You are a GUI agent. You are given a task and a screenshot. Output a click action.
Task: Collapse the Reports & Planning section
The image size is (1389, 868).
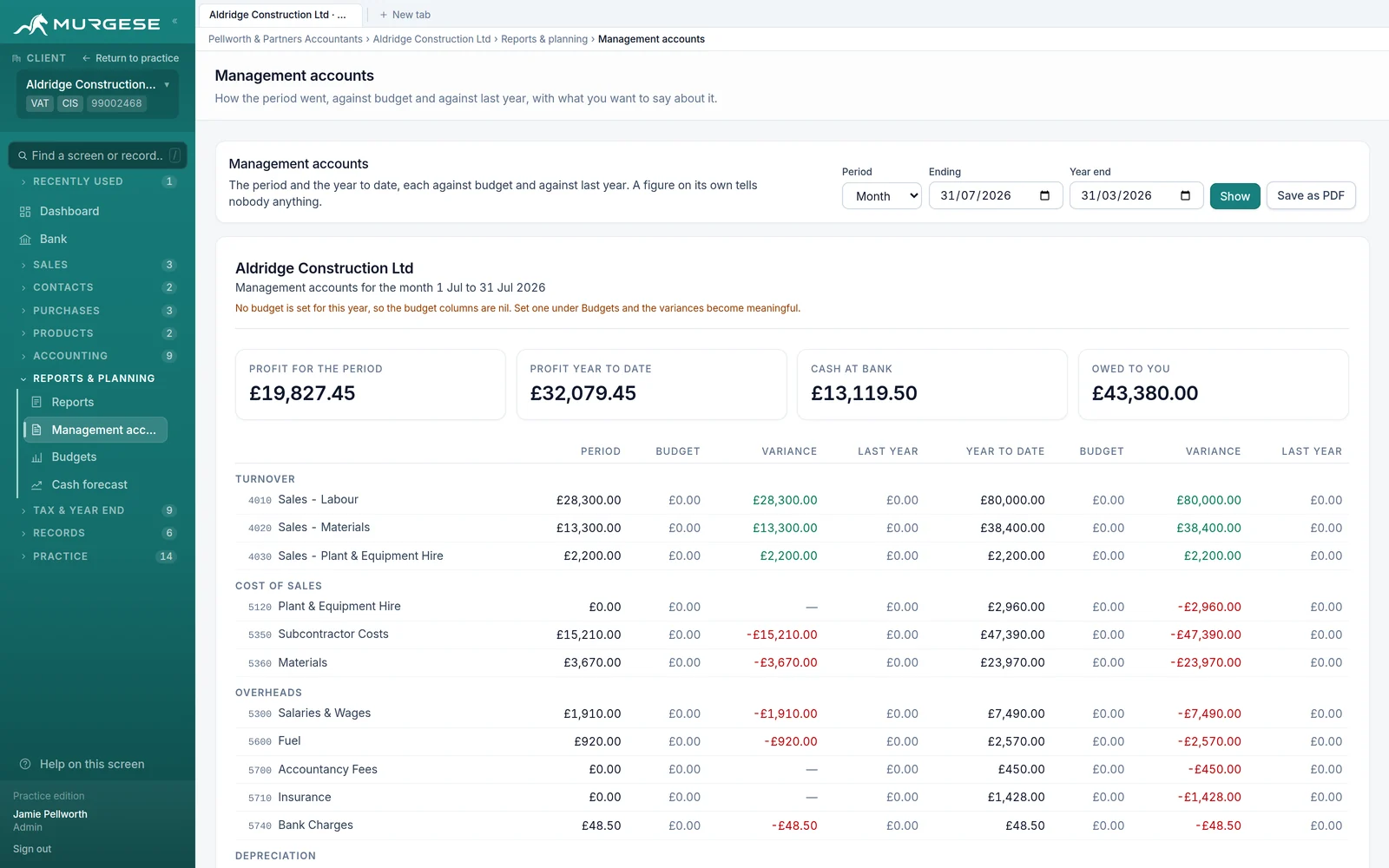coord(97,378)
